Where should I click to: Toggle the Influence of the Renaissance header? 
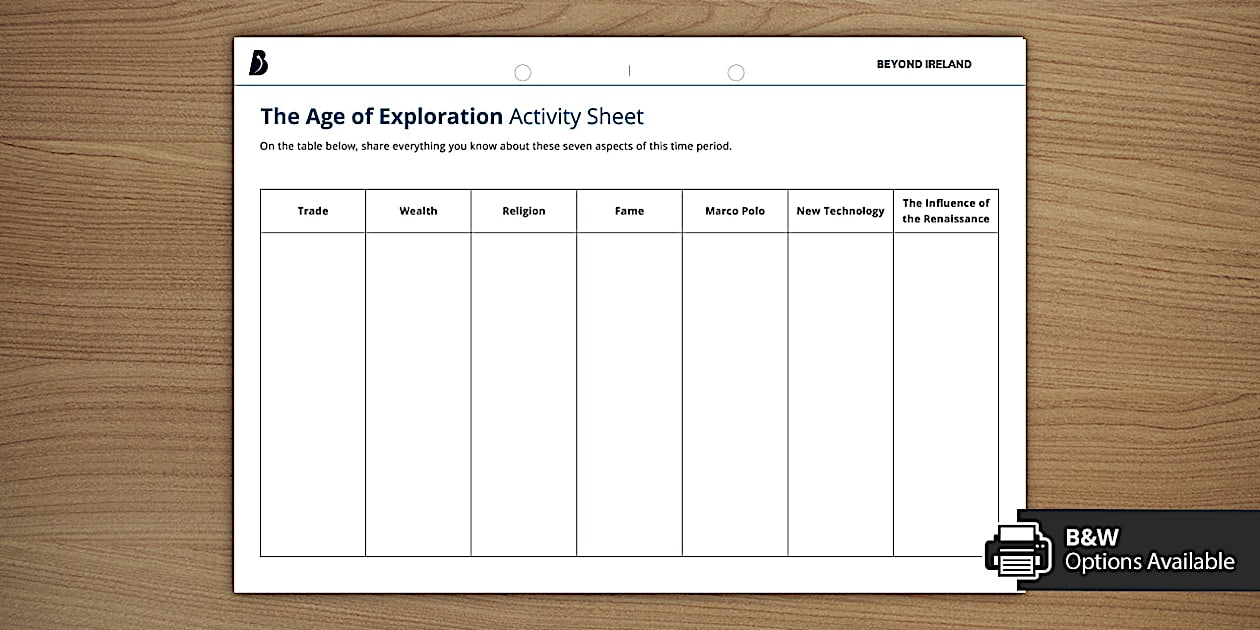point(945,210)
